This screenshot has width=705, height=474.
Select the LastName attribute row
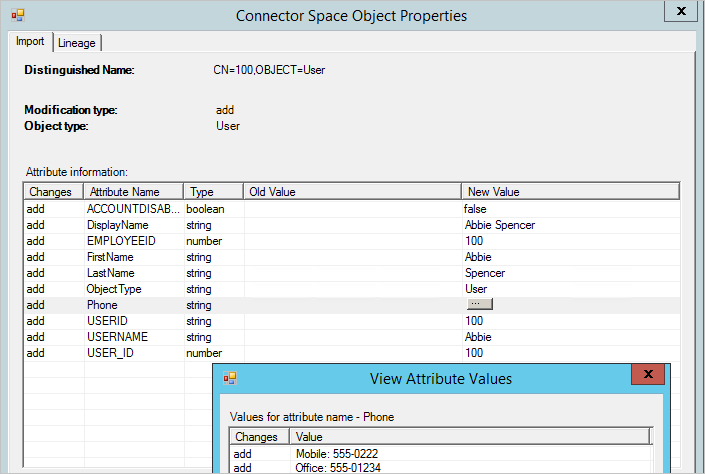352,273
